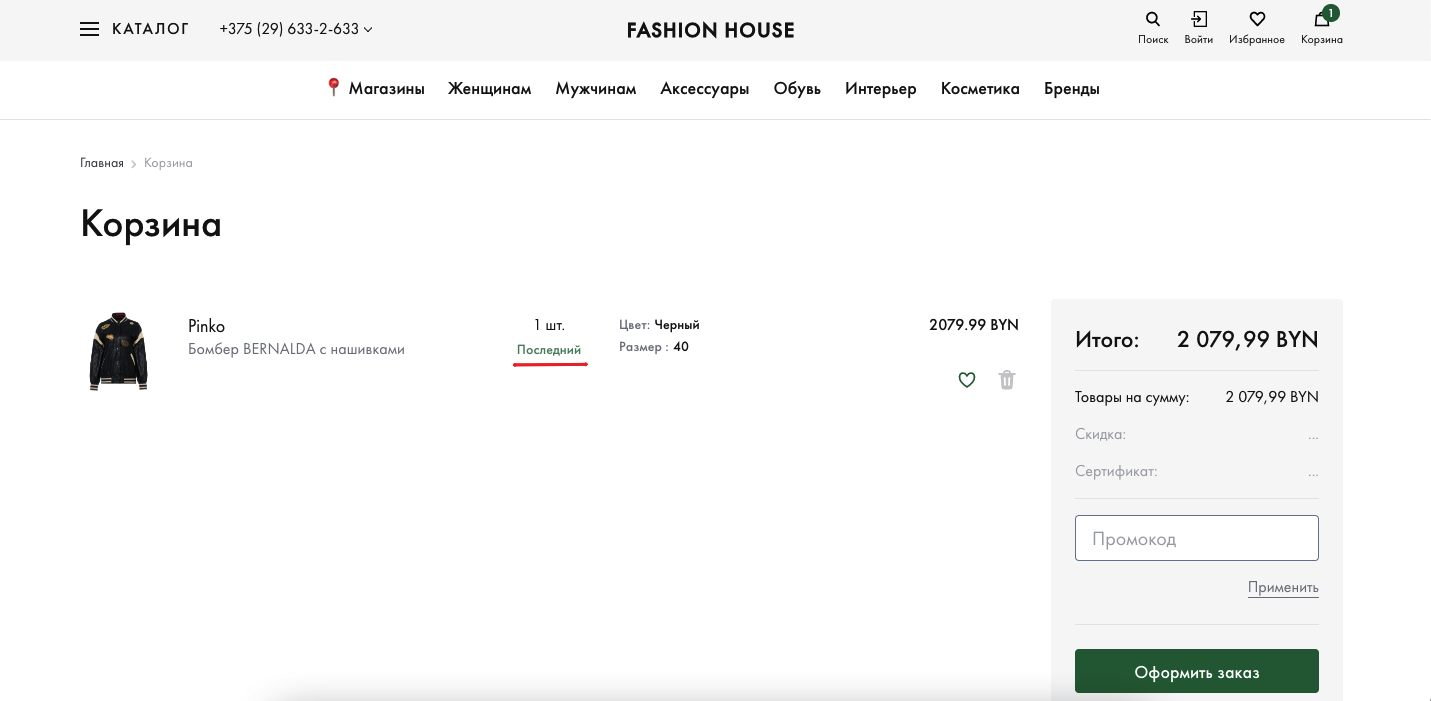Open the bomber jacket product thumbnail
Image resolution: width=1431 pixels, height=701 pixels.
[x=118, y=350]
